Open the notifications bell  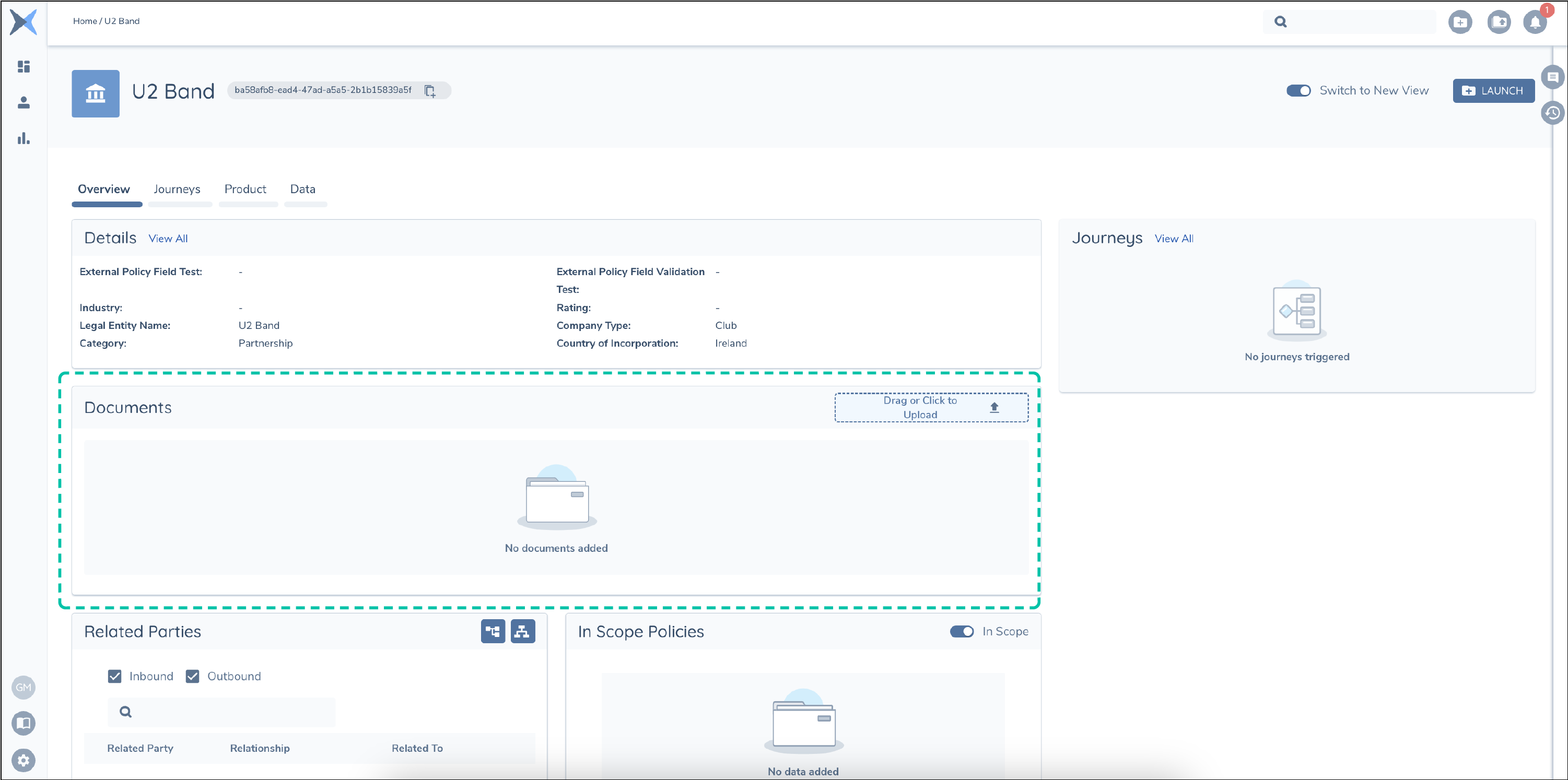(1535, 22)
